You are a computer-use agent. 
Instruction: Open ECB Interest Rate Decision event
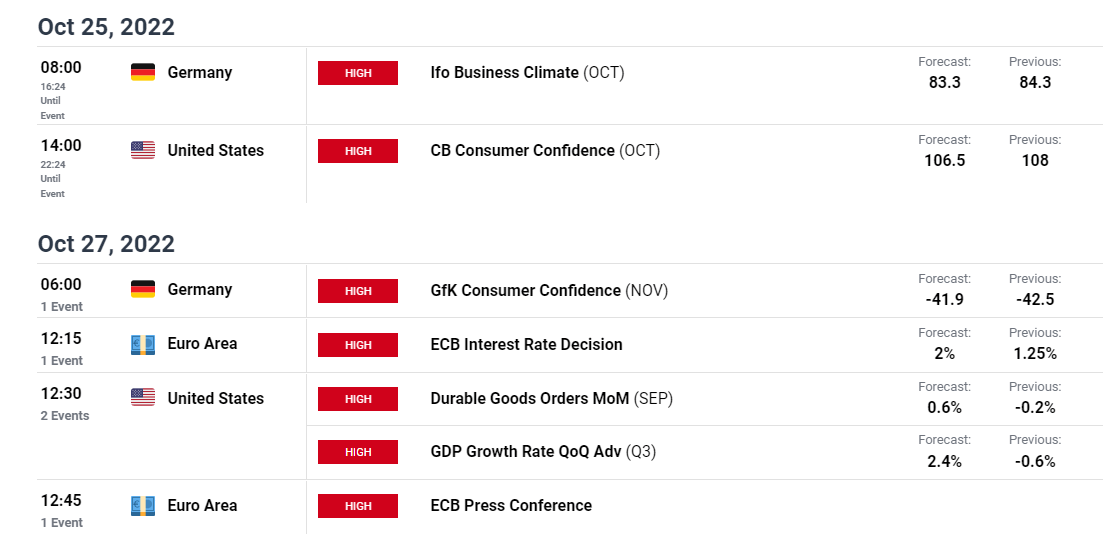(526, 344)
